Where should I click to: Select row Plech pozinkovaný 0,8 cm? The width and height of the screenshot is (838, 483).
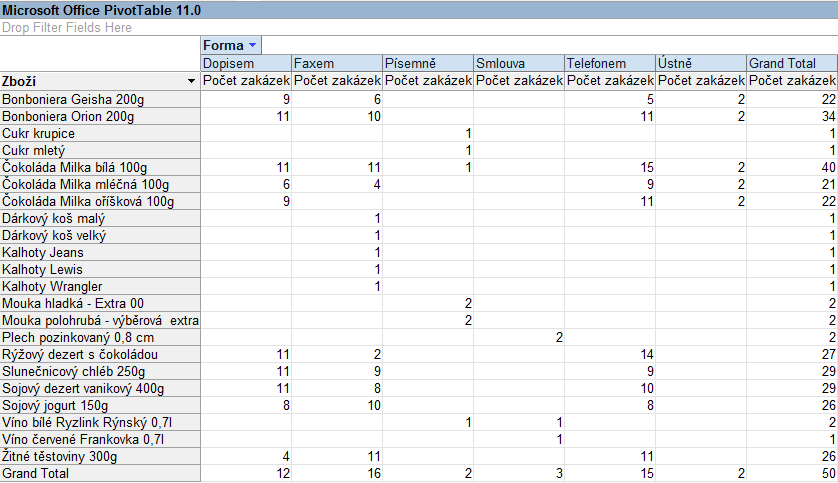(100, 338)
